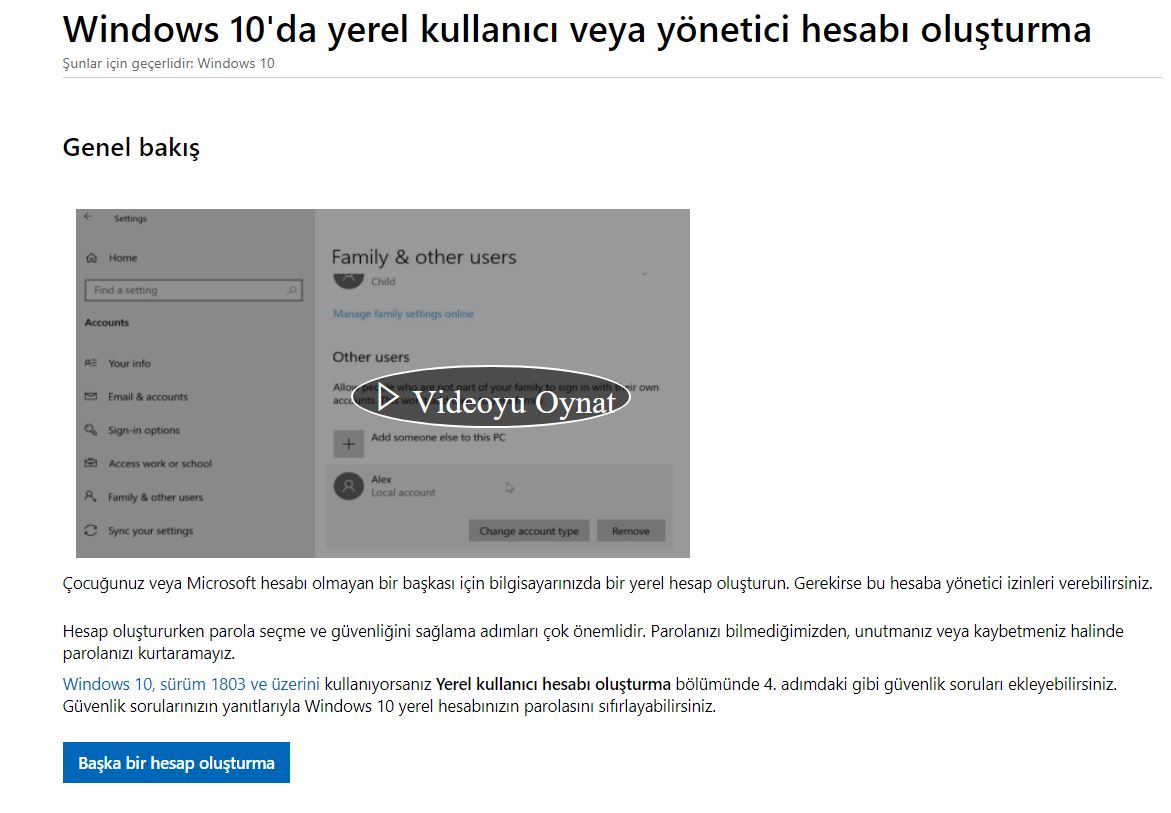Image resolution: width=1171 pixels, height=813 pixels.
Task: Click the page title Windows 10'da yerel kullanıcı
Action: click(577, 30)
